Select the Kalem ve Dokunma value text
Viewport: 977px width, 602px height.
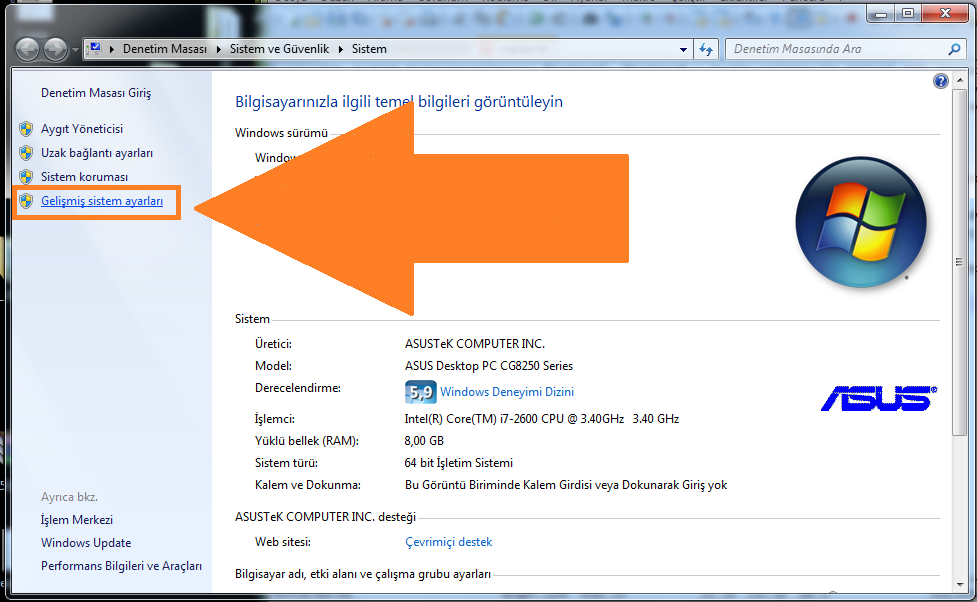coord(566,485)
